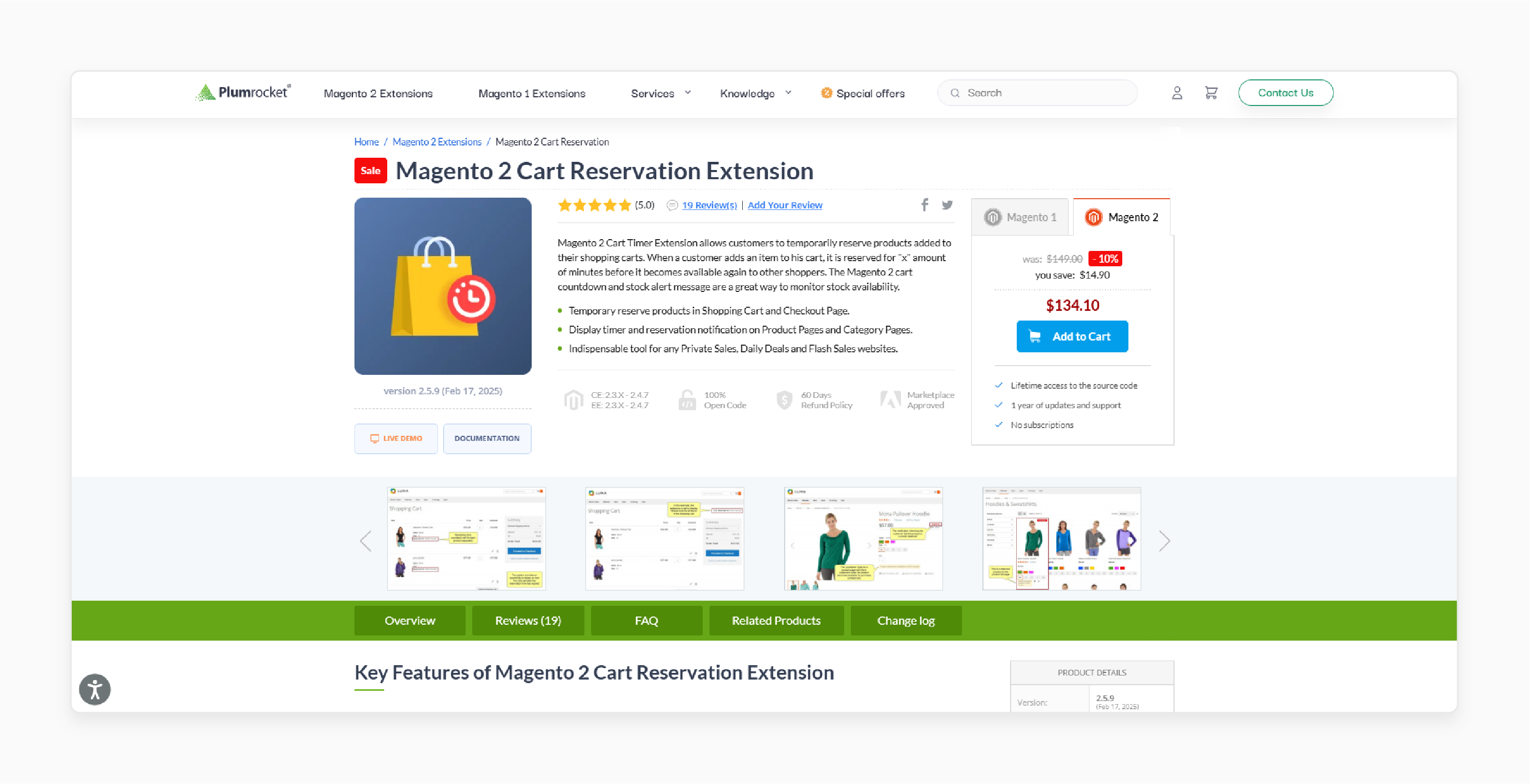Open the shopping cart icon in header
Viewport: 1530px width, 784px height.
tap(1211, 93)
